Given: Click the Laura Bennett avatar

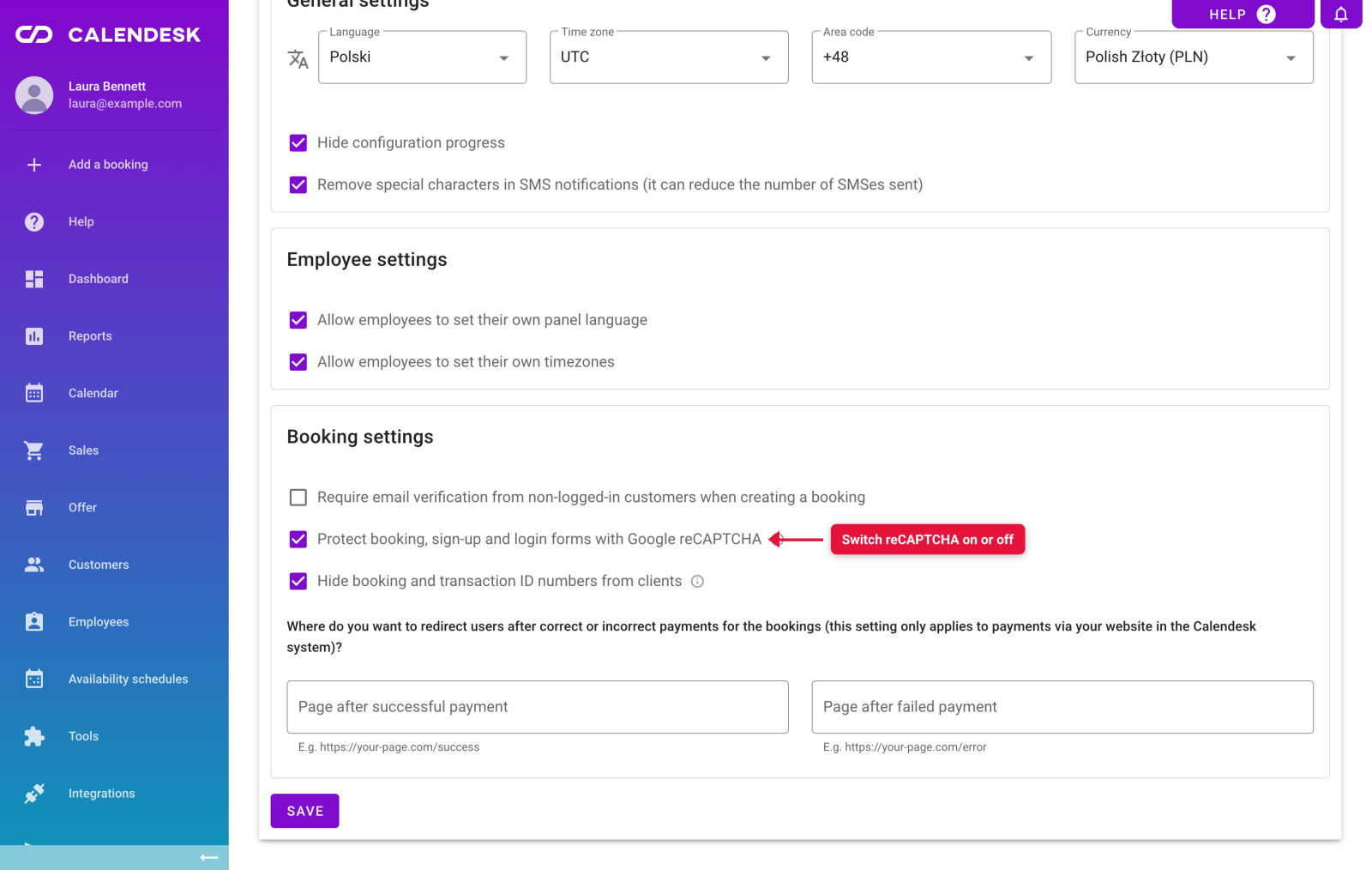Looking at the screenshot, I should click(x=34, y=95).
